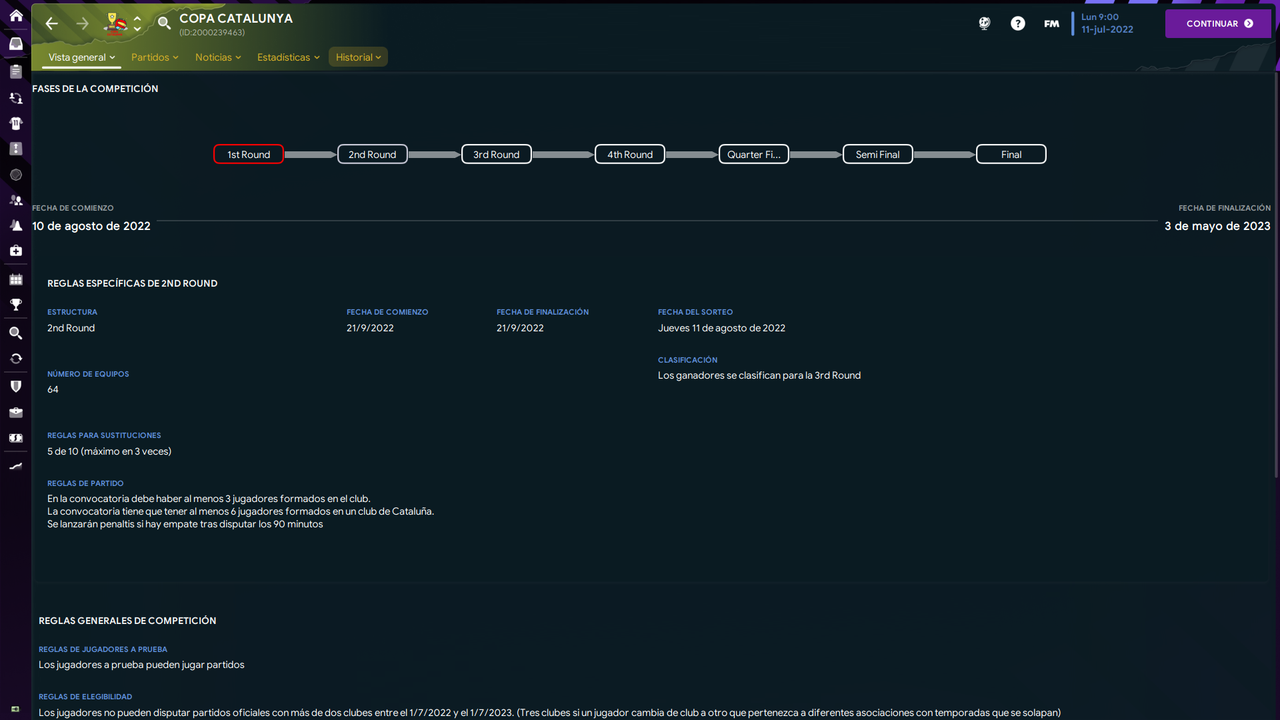Open the Club Info shield icon
Screen dimensions: 1280x720
[15, 386]
